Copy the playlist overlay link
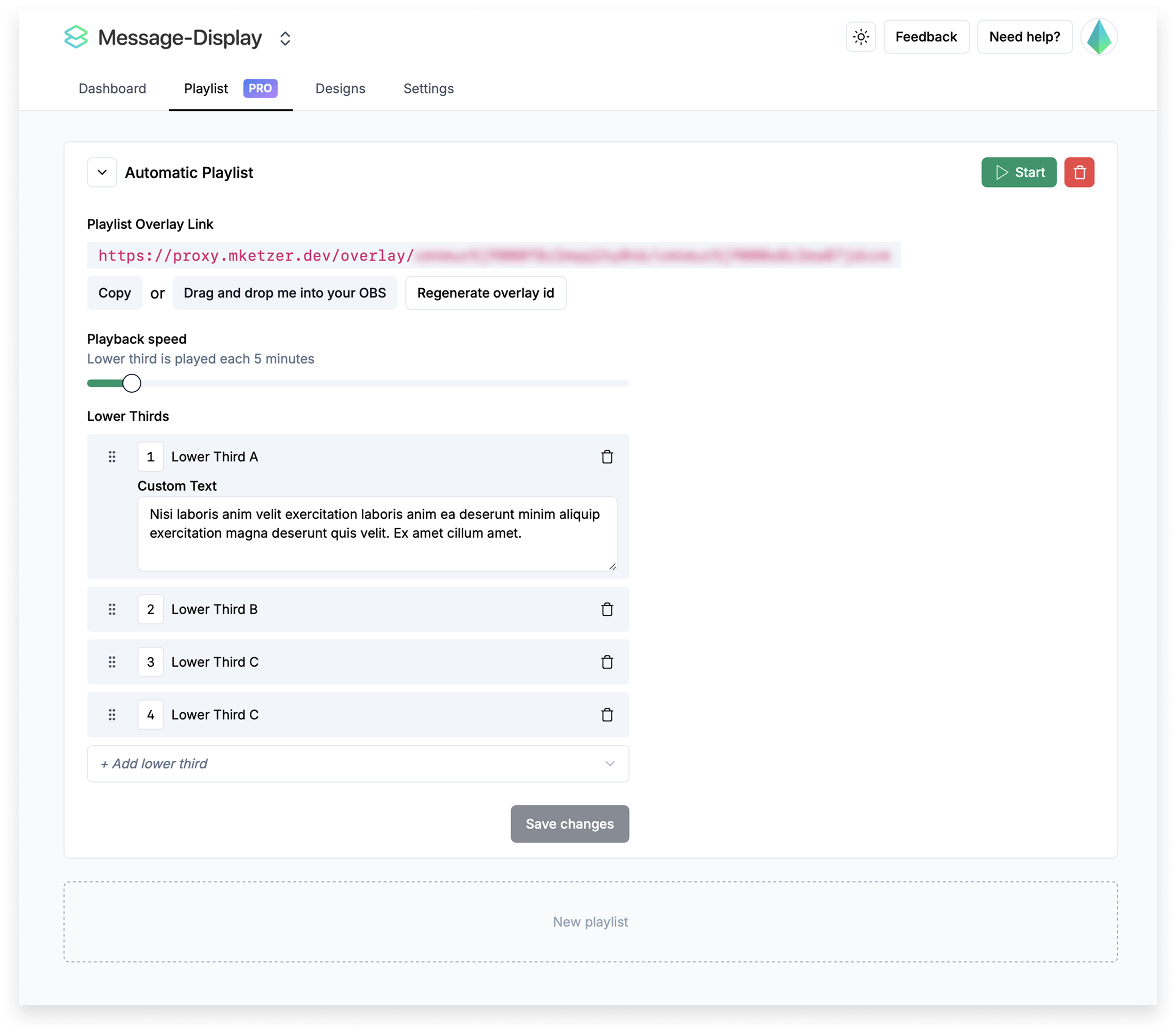The image size is (1176, 1033). [114, 293]
